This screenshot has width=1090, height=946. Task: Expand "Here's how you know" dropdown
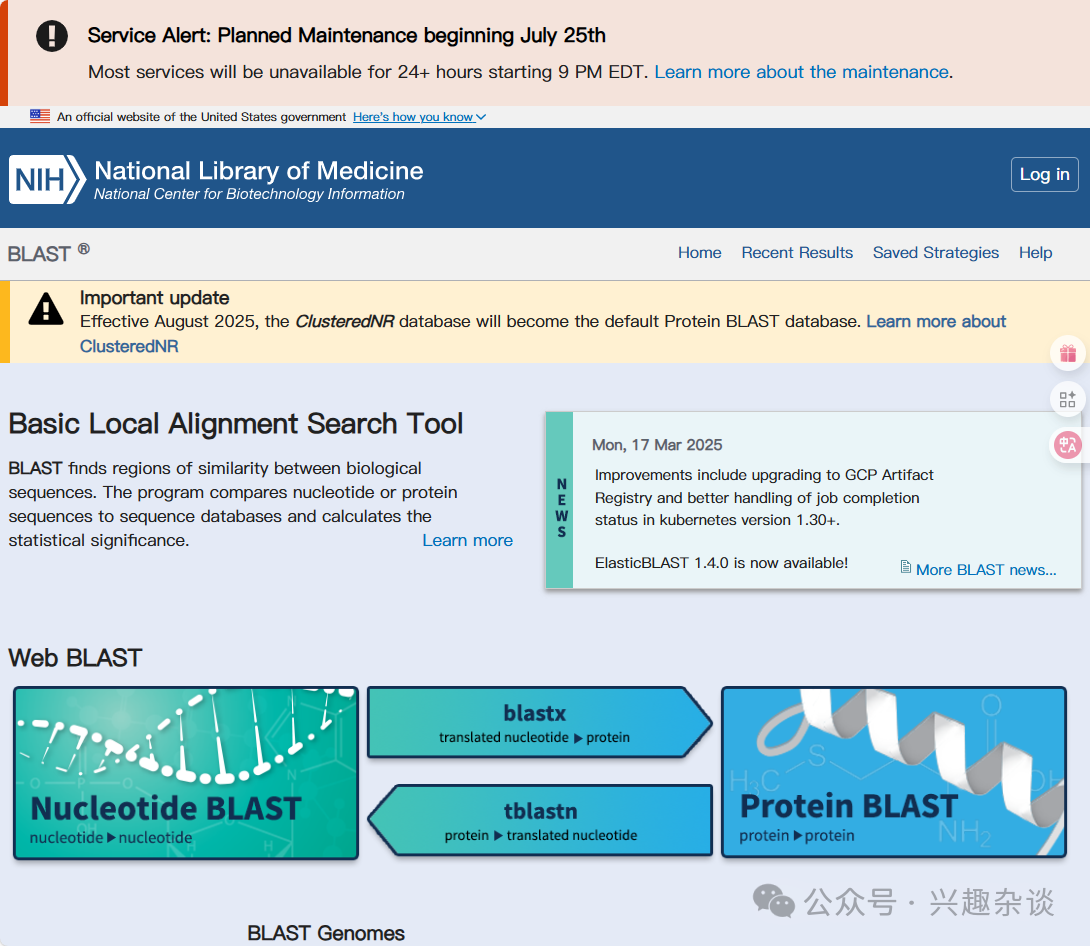point(419,117)
